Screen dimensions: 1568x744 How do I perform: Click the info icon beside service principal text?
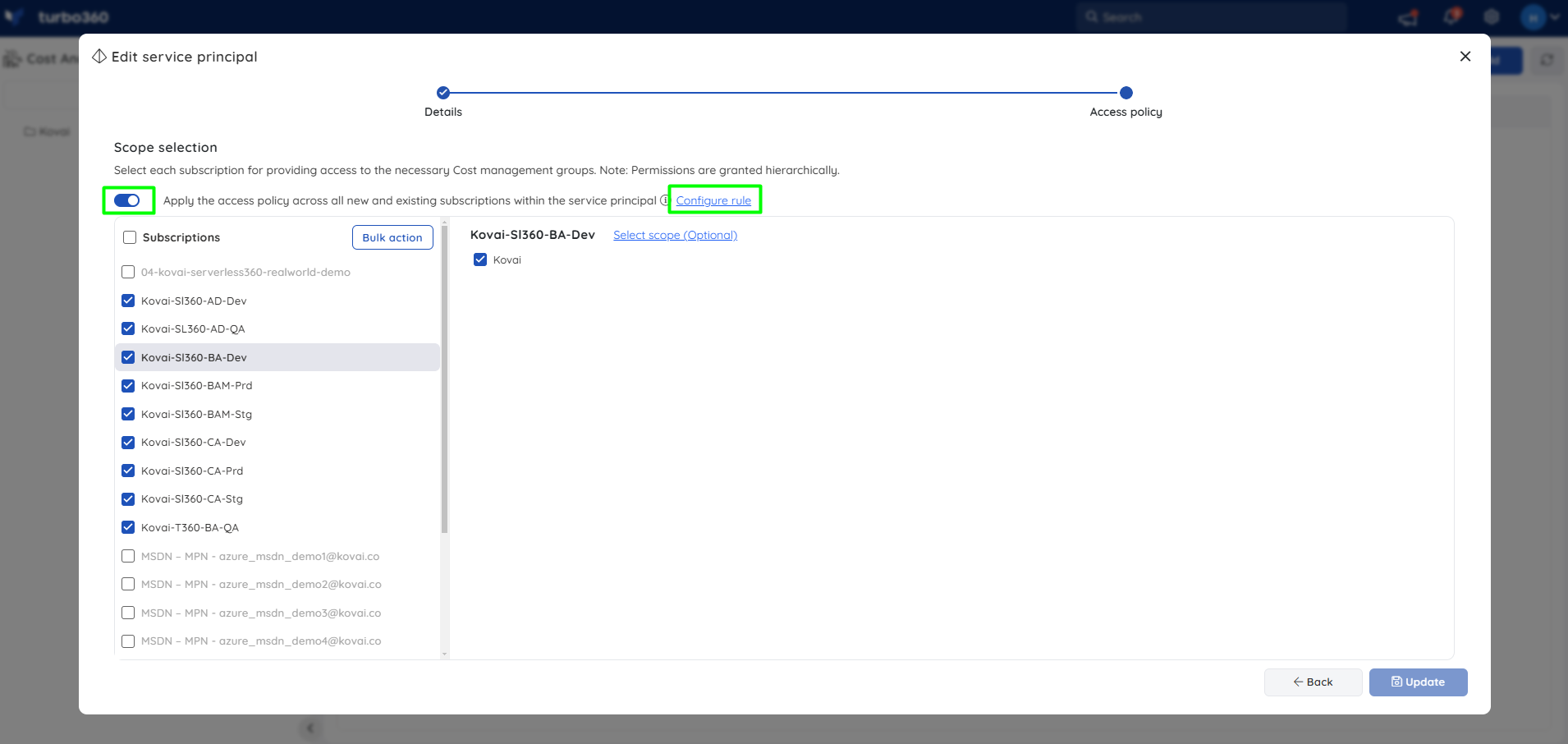pos(665,200)
